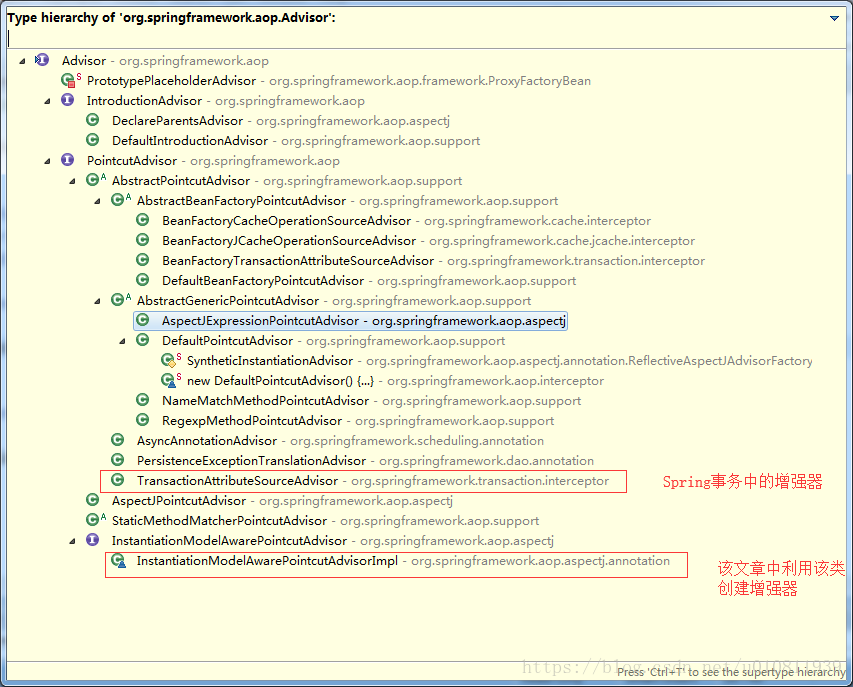853x687 pixels.
Task: Click the AbstractPointcutAdvisor abstract class icon
Action: pyautogui.click(x=95, y=179)
